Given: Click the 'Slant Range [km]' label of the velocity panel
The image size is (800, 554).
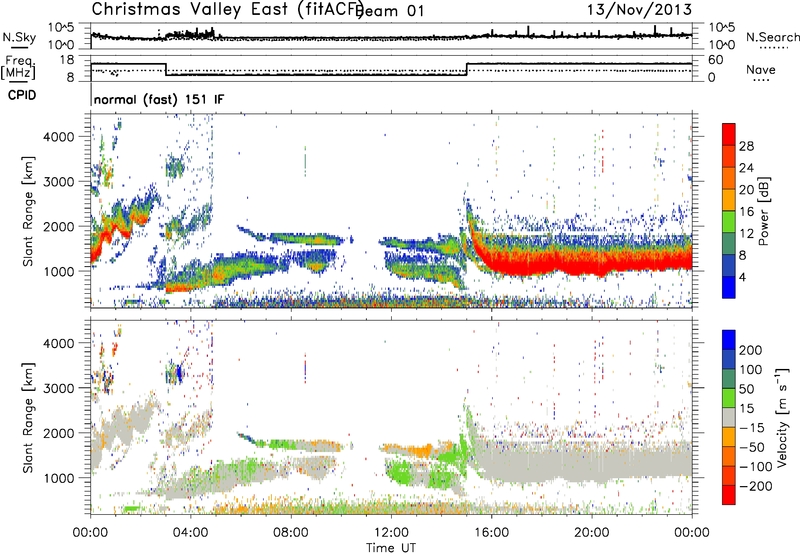Looking at the screenshot, I should [28, 417].
